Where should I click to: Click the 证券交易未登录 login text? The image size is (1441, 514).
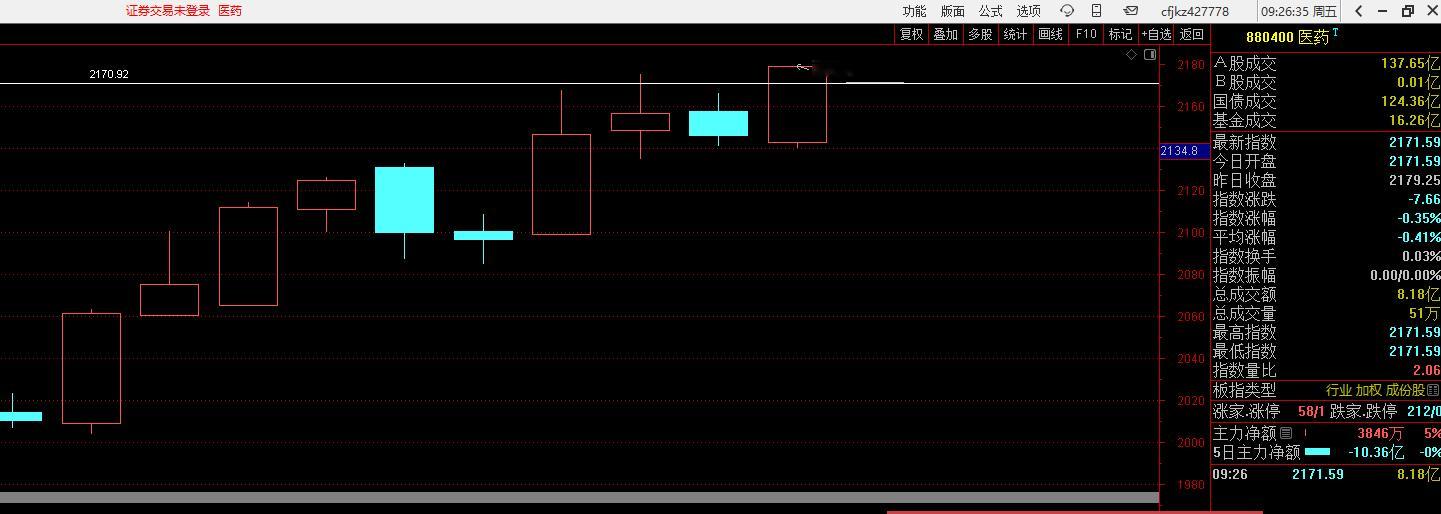point(168,11)
